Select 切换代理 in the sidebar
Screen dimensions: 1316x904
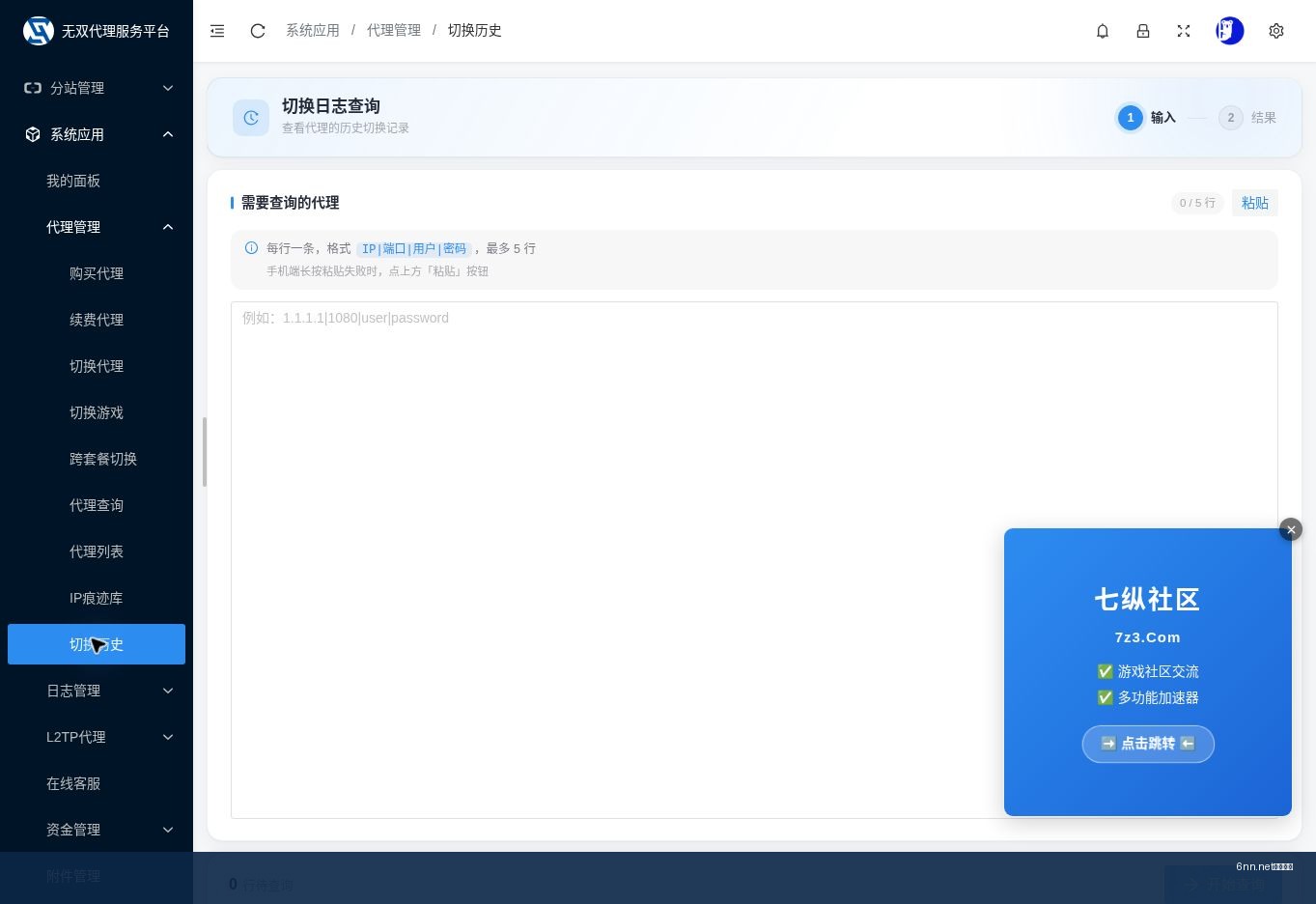(x=97, y=366)
